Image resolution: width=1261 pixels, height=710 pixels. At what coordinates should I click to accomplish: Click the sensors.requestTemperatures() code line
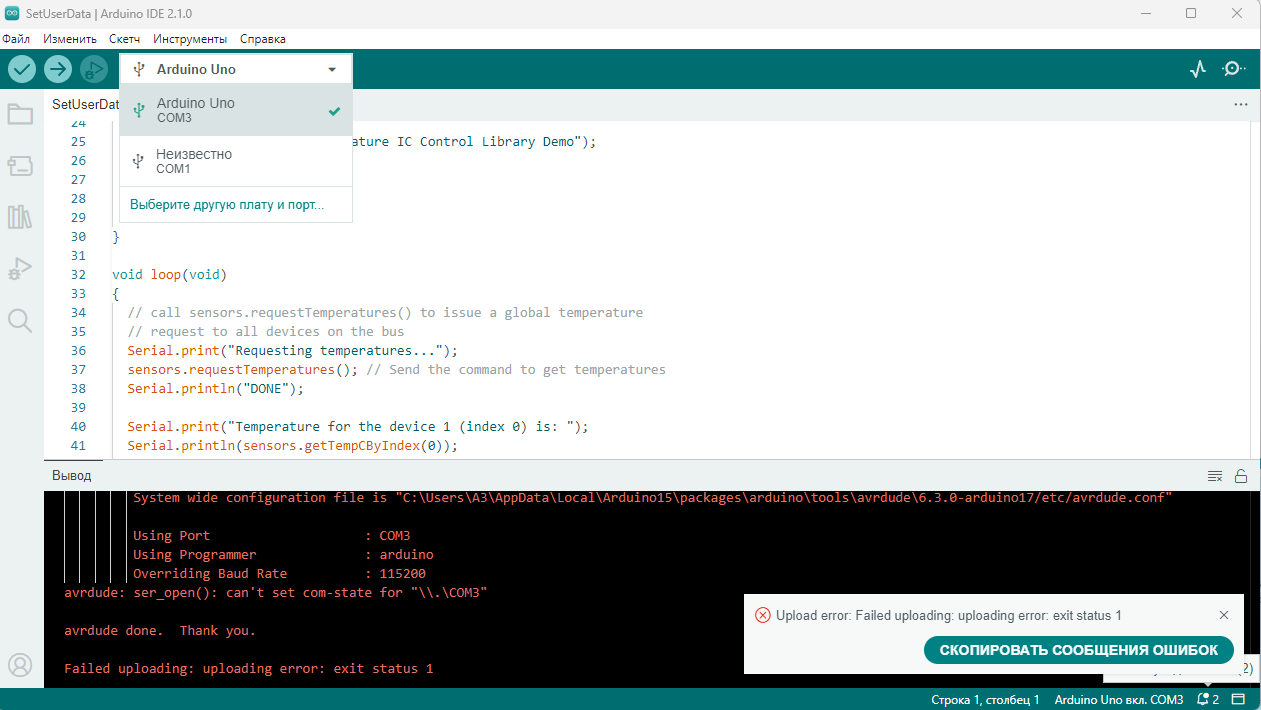click(x=396, y=369)
